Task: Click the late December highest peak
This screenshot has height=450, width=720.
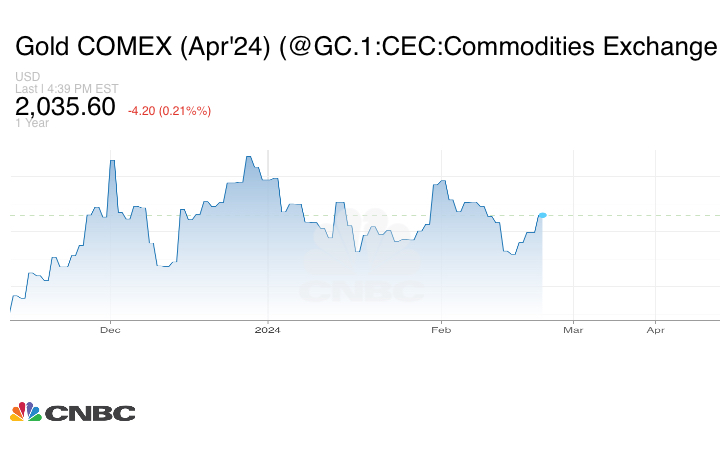Action: [248, 157]
